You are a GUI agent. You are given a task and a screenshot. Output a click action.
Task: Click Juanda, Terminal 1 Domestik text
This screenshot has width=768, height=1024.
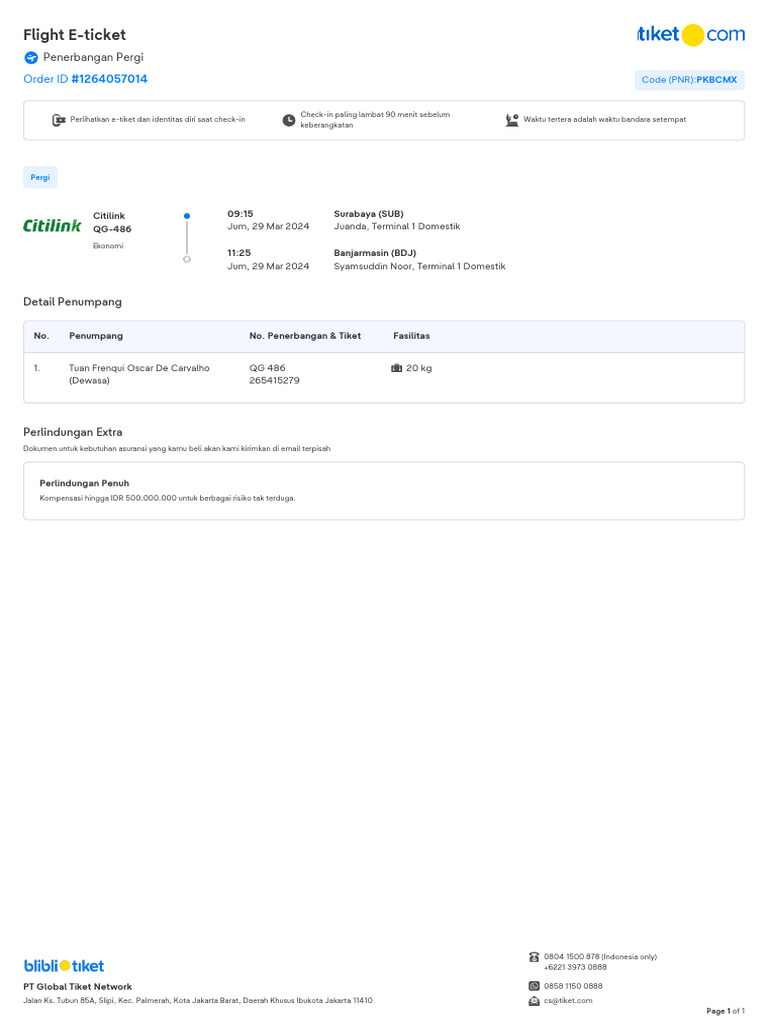click(397, 227)
